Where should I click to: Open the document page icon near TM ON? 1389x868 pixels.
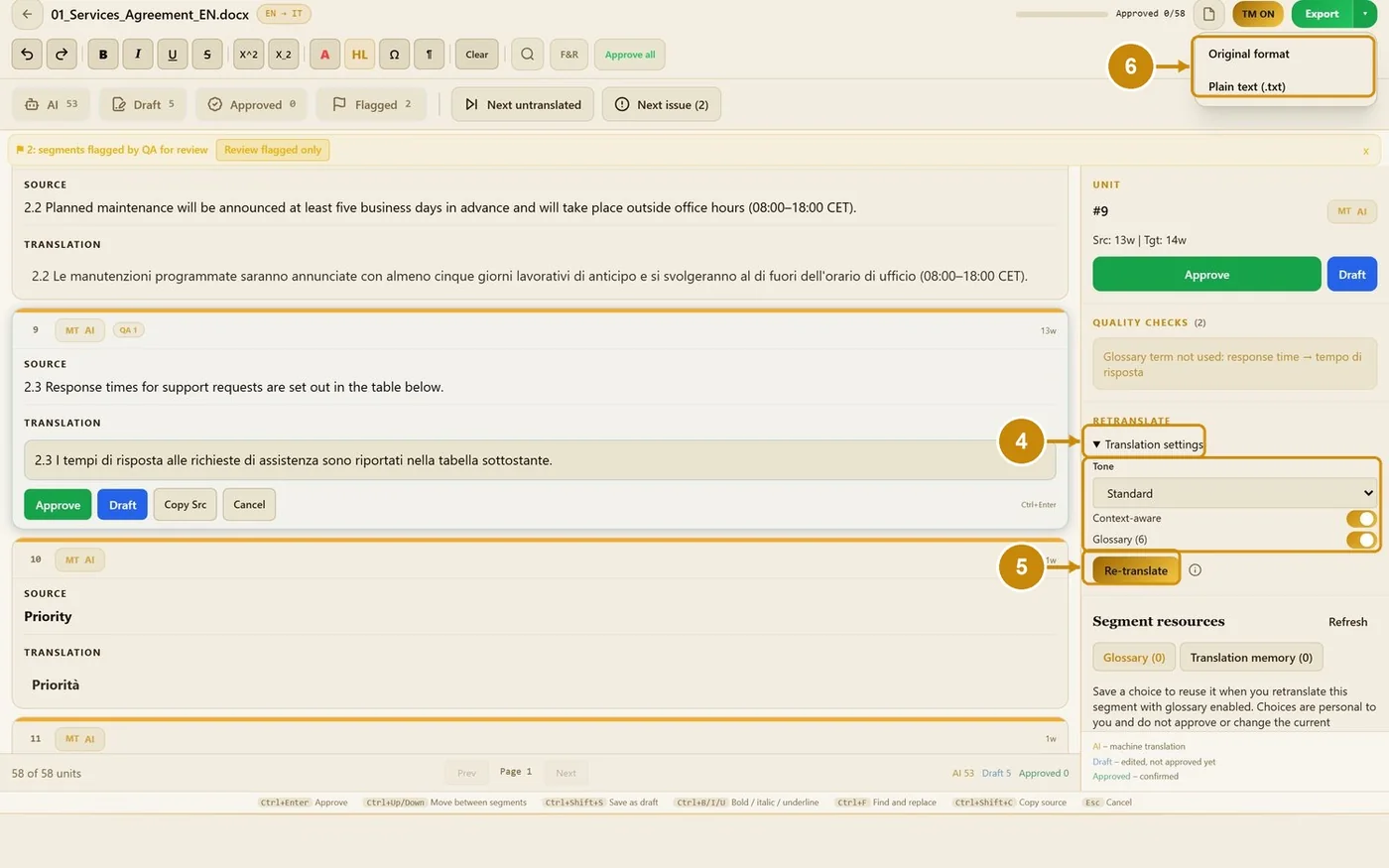point(1209,14)
